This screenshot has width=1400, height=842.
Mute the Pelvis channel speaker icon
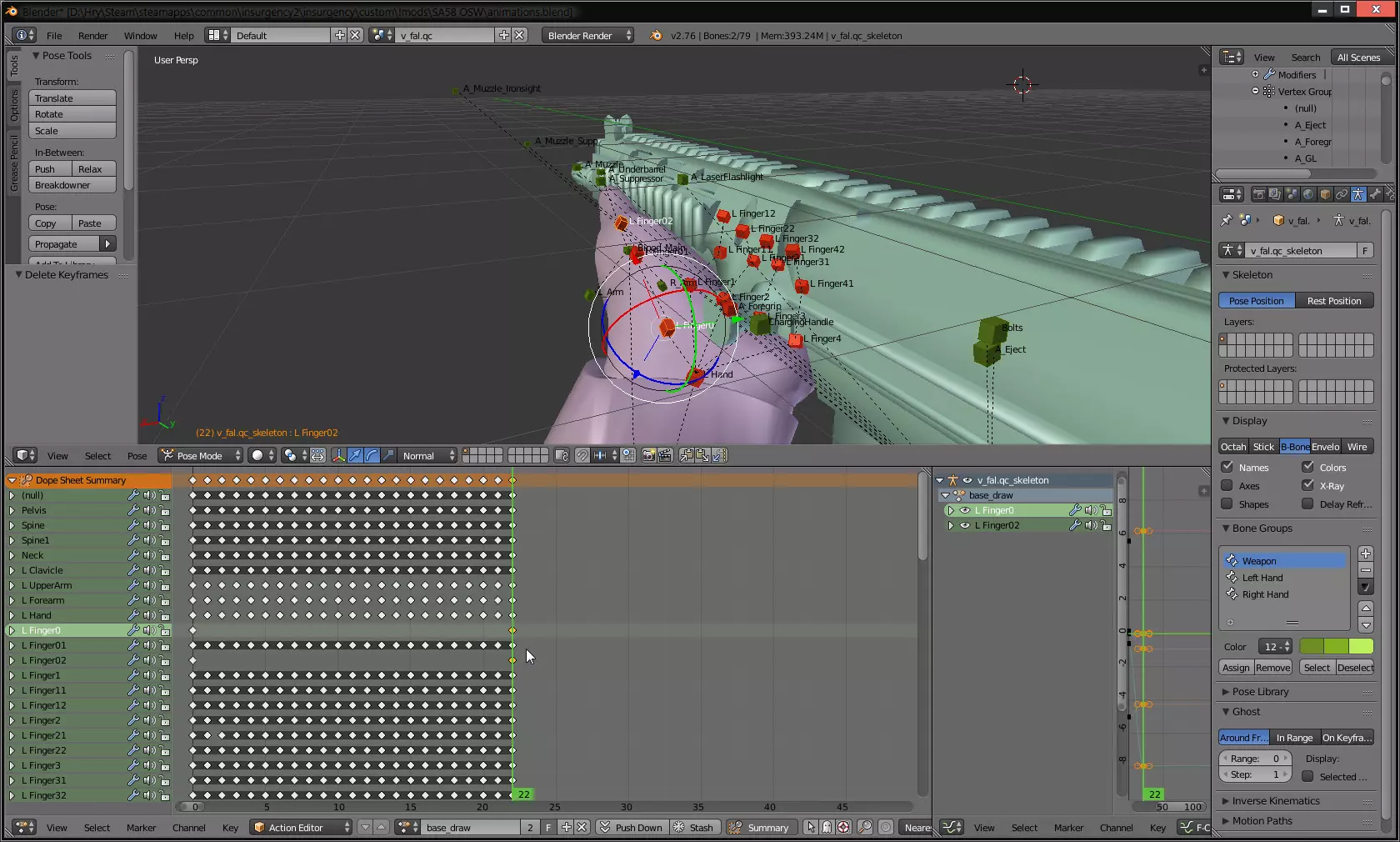coord(149,510)
